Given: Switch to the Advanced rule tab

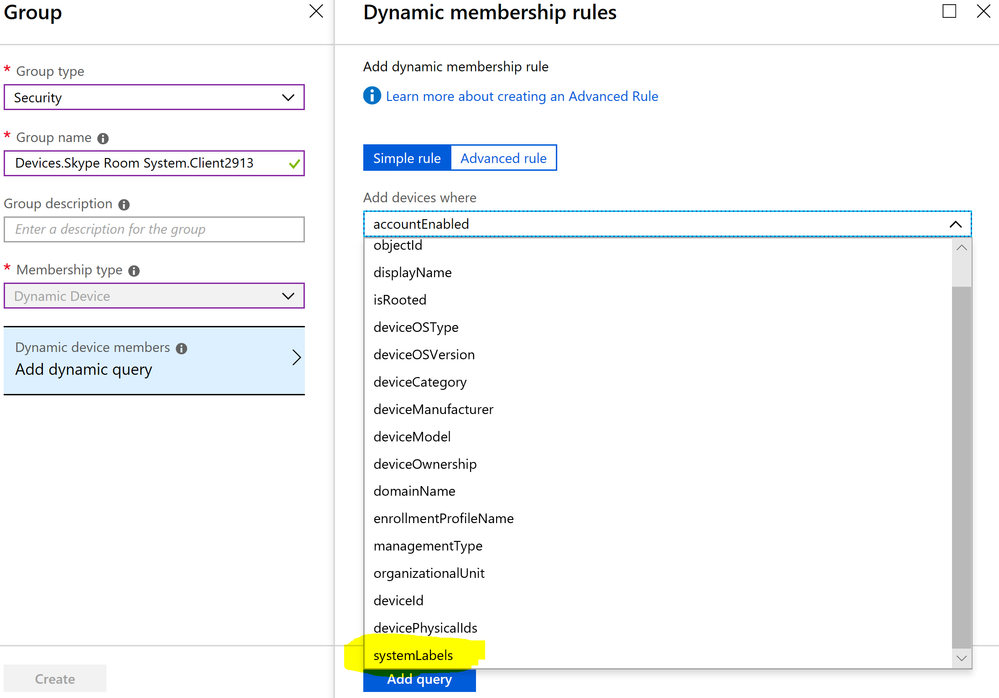Looking at the screenshot, I should click(503, 158).
